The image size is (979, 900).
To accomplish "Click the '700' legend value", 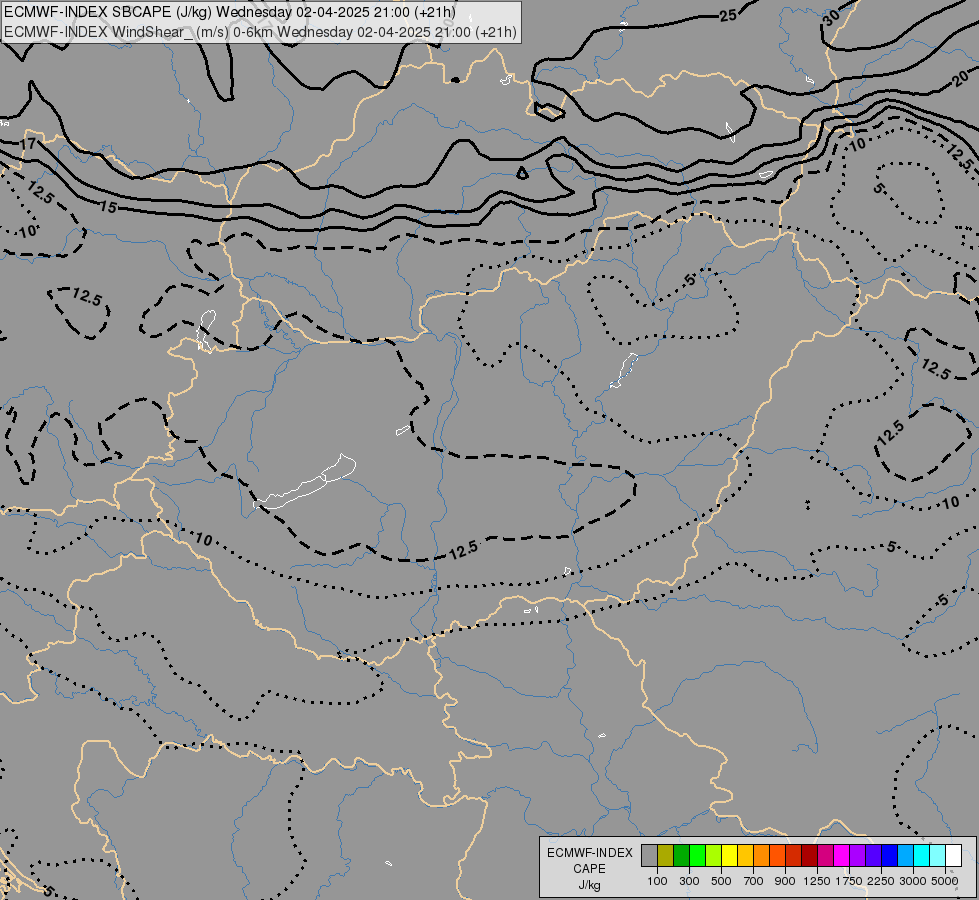I will [x=754, y=881].
